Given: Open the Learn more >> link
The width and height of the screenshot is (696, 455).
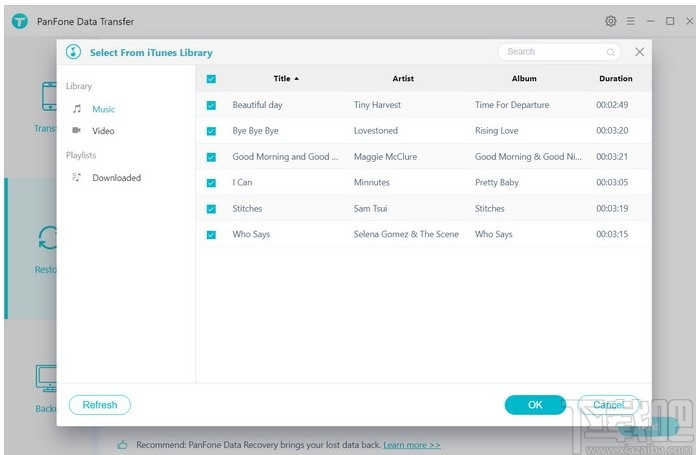Looking at the screenshot, I should [411, 445].
